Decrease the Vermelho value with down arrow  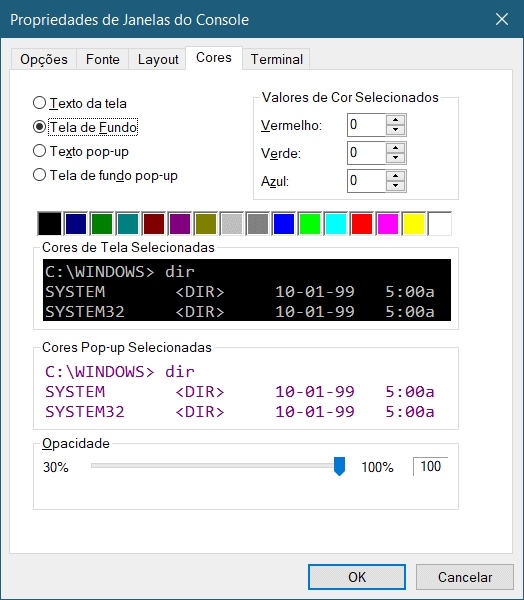pyautogui.click(x=395, y=130)
